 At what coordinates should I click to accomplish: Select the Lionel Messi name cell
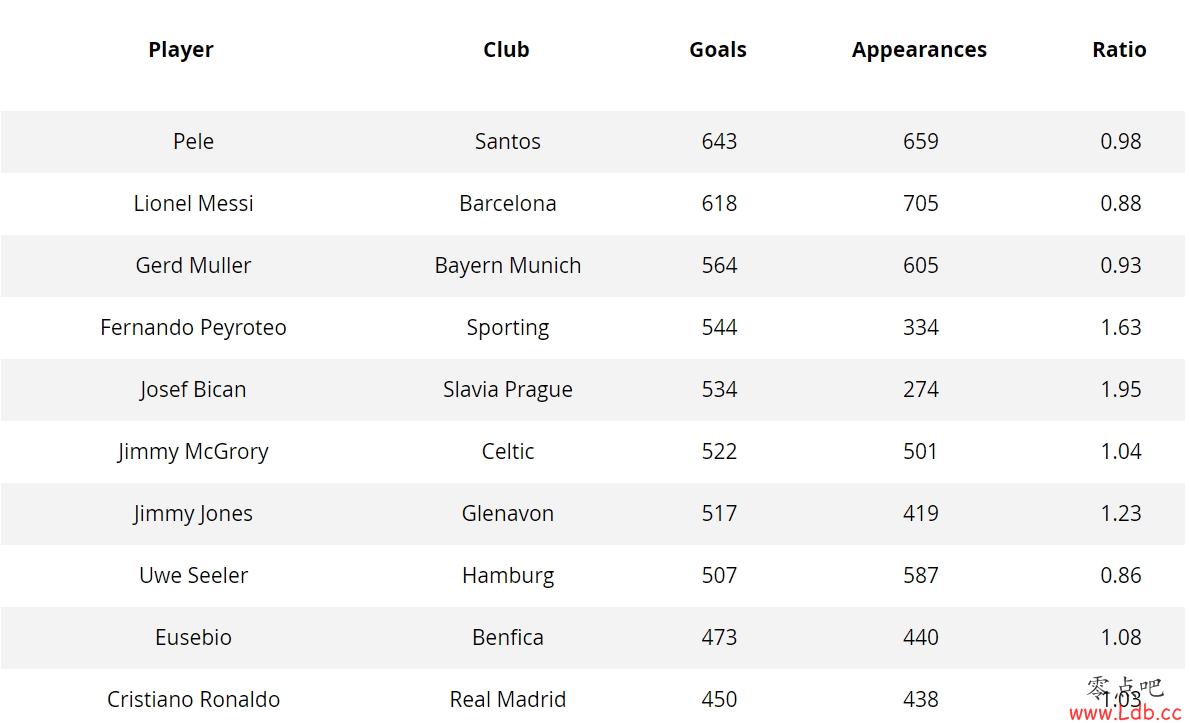[x=193, y=204]
